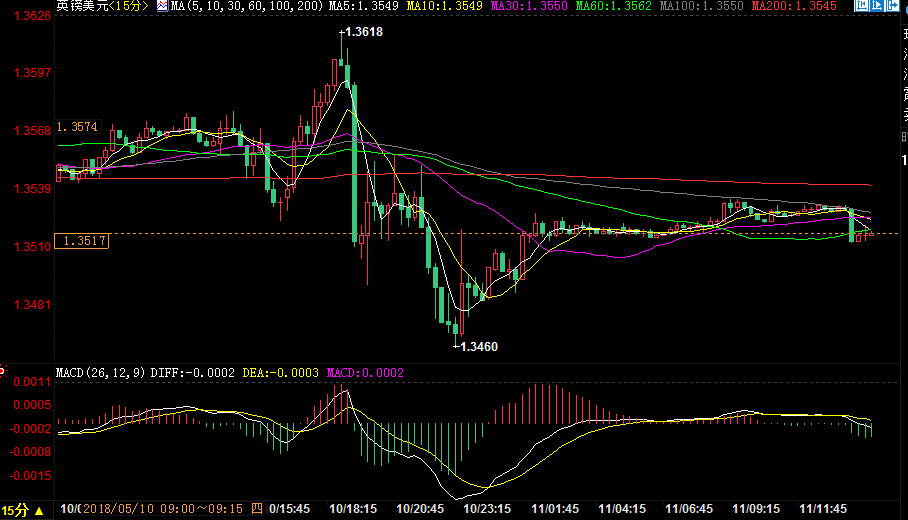This screenshot has height=520, width=908.
Task: Select the magenta MA30:1.3550 legend
Action: [529, 6]
